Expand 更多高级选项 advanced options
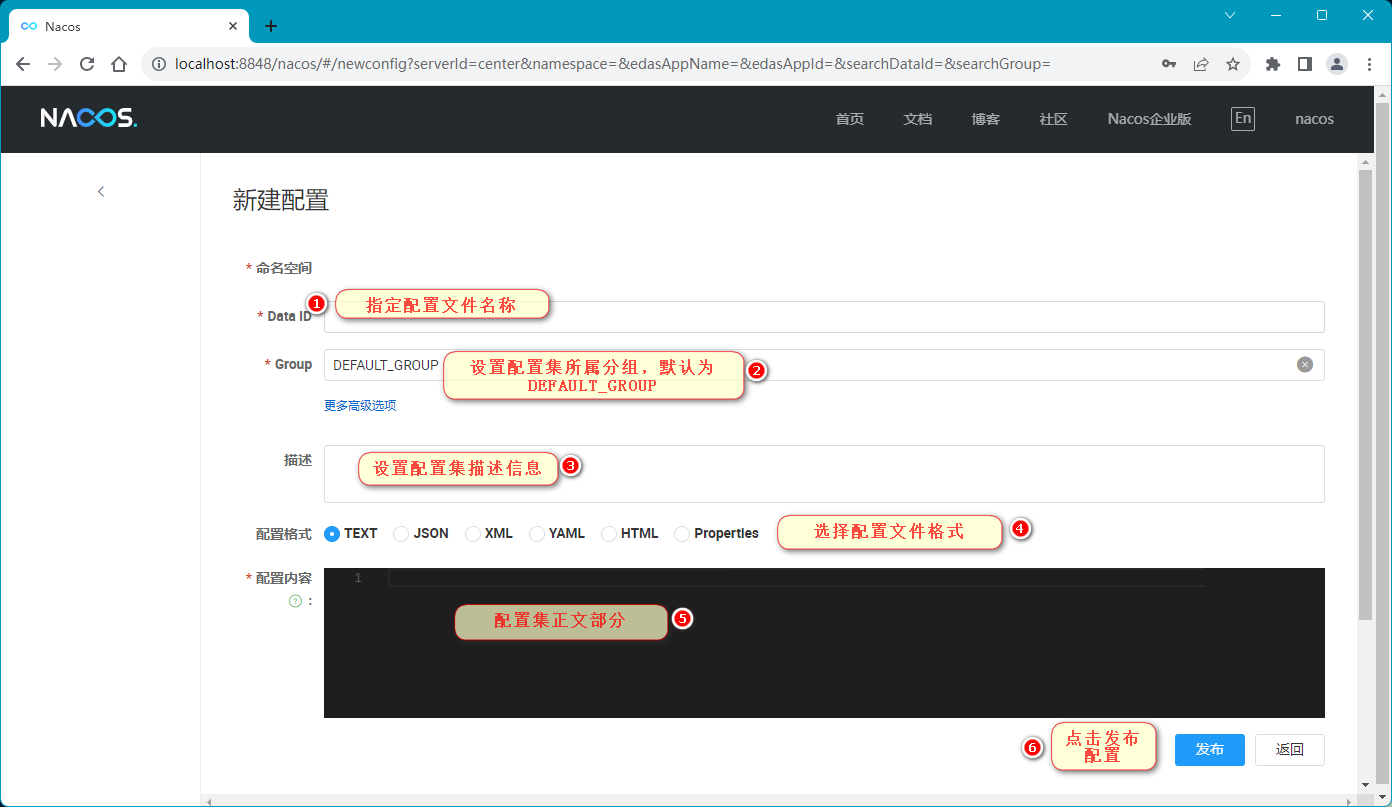The height and width of the screenshot is (807, 1392). 360,406
